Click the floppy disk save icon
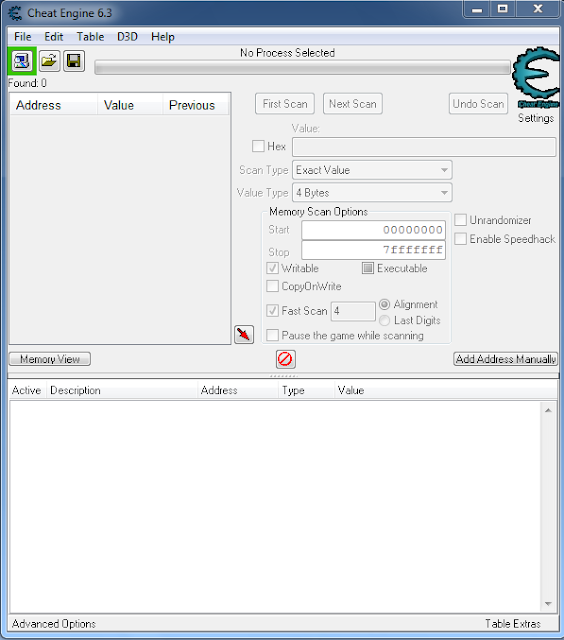The width and height of the screenshot is (564, 640). click(74, 61)
